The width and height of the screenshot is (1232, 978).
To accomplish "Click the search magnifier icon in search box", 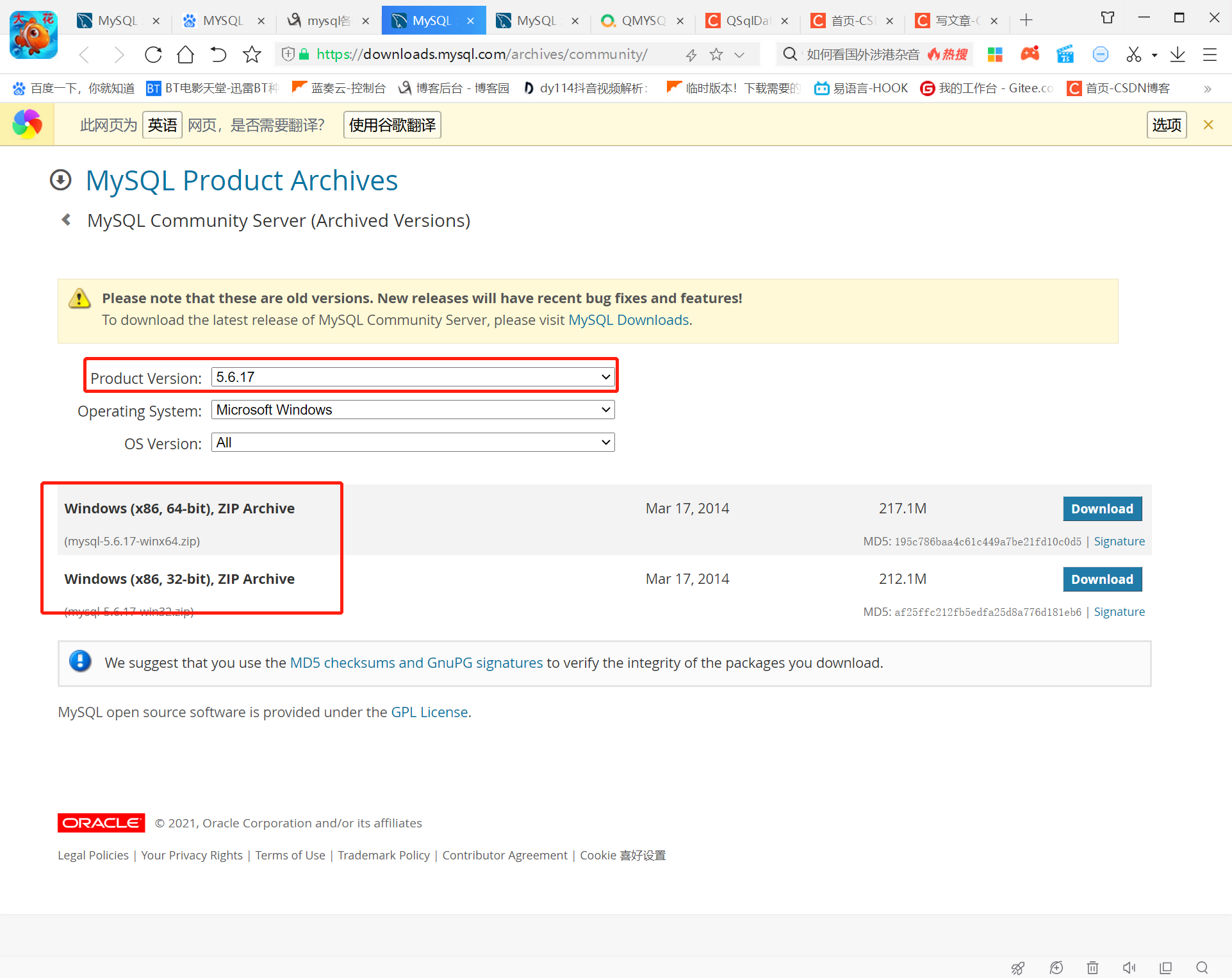I will 791,54.
